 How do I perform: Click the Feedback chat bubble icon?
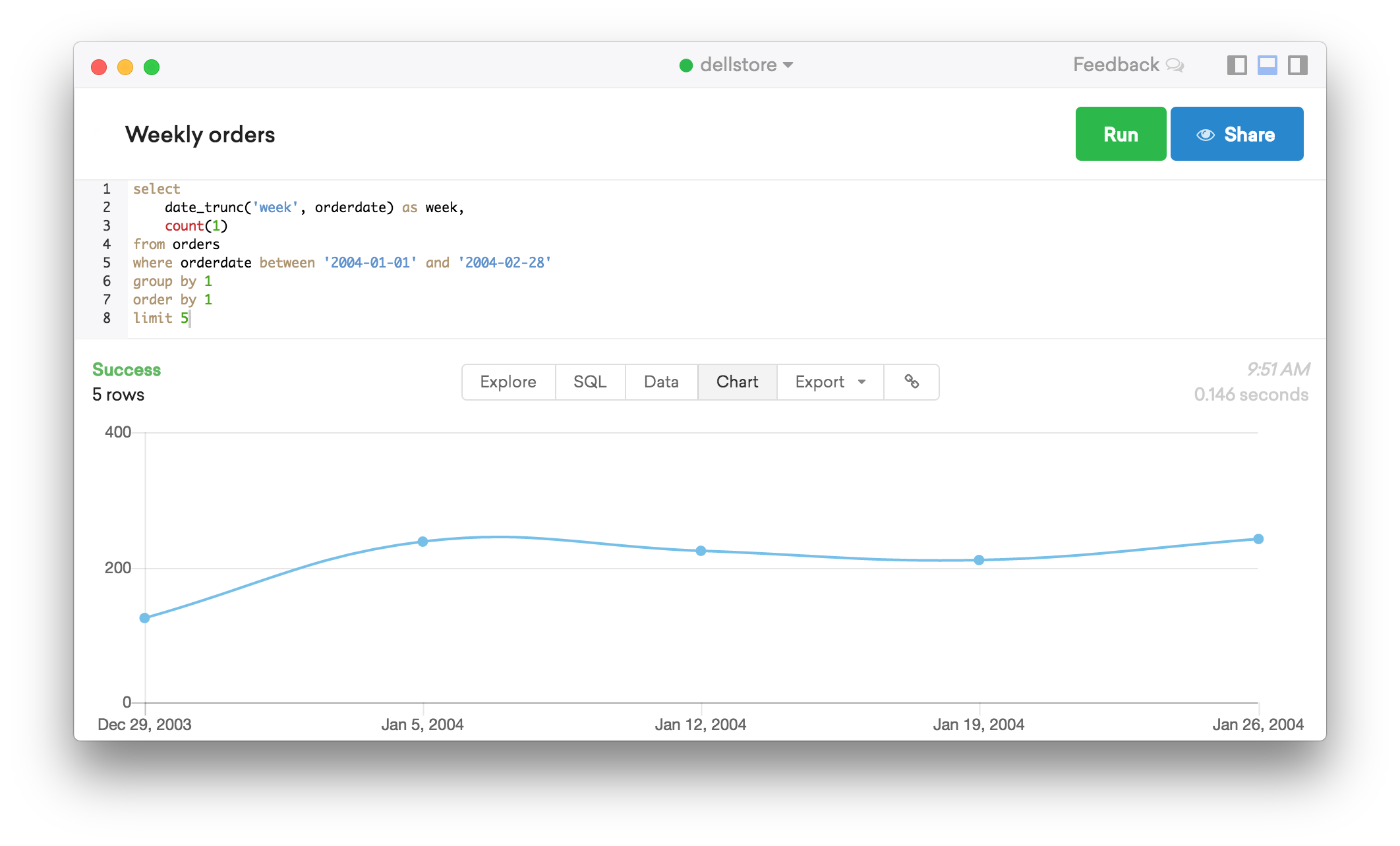[1175, 65]
